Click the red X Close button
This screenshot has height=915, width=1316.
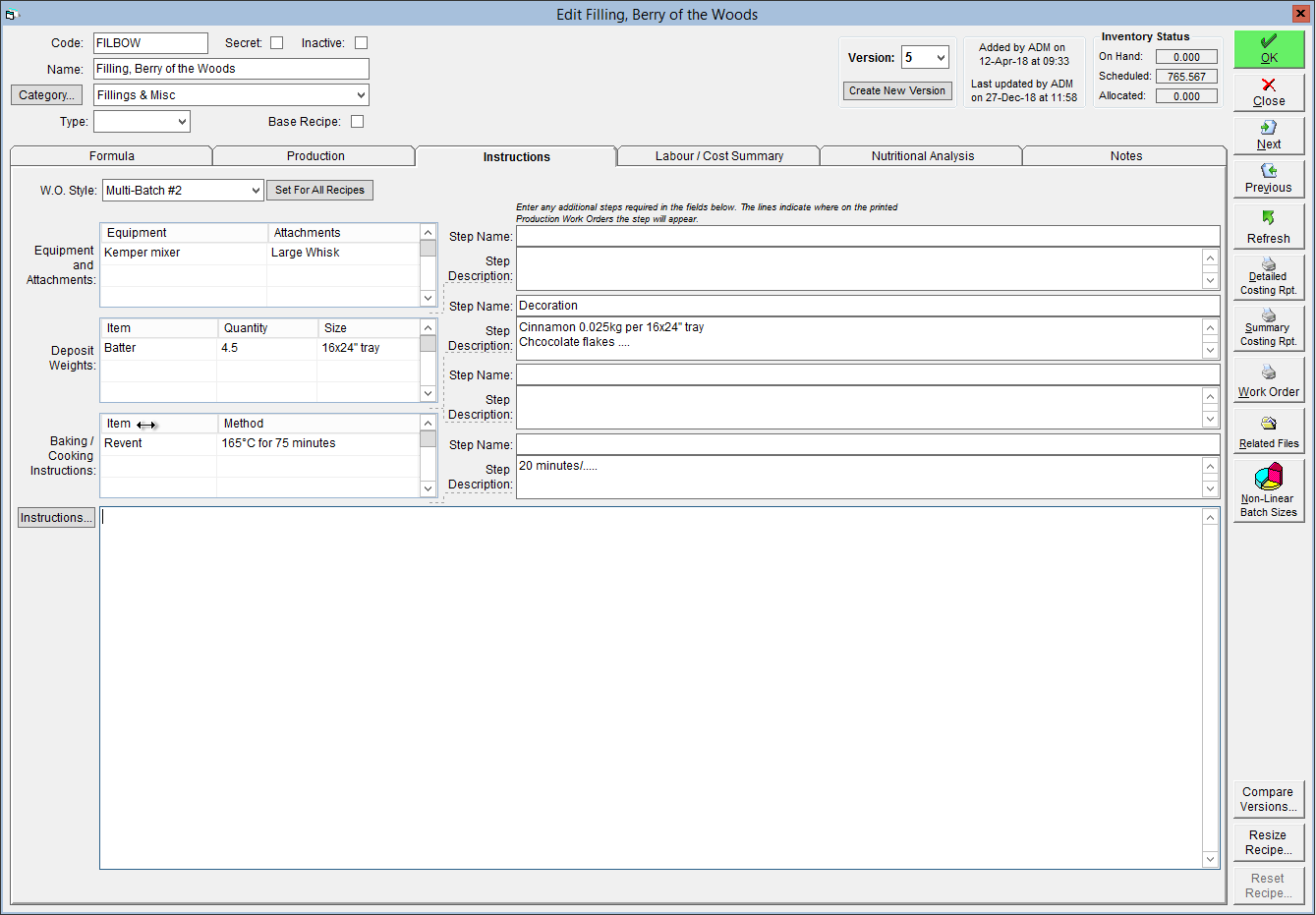(1269, 92)
